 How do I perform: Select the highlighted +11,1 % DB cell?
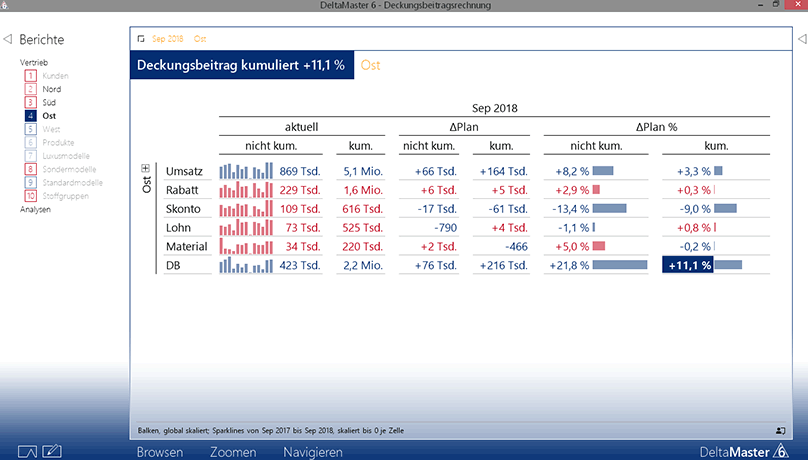687,265
